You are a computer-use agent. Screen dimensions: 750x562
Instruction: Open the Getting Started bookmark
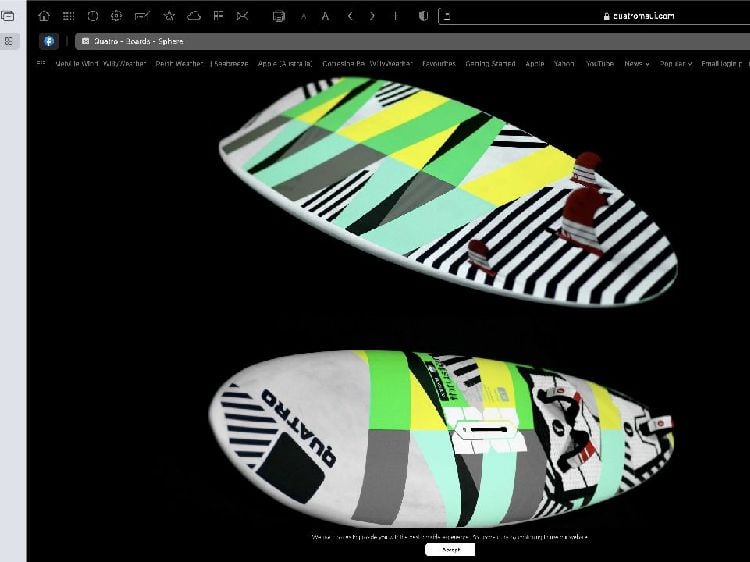[x=490, y=63]
